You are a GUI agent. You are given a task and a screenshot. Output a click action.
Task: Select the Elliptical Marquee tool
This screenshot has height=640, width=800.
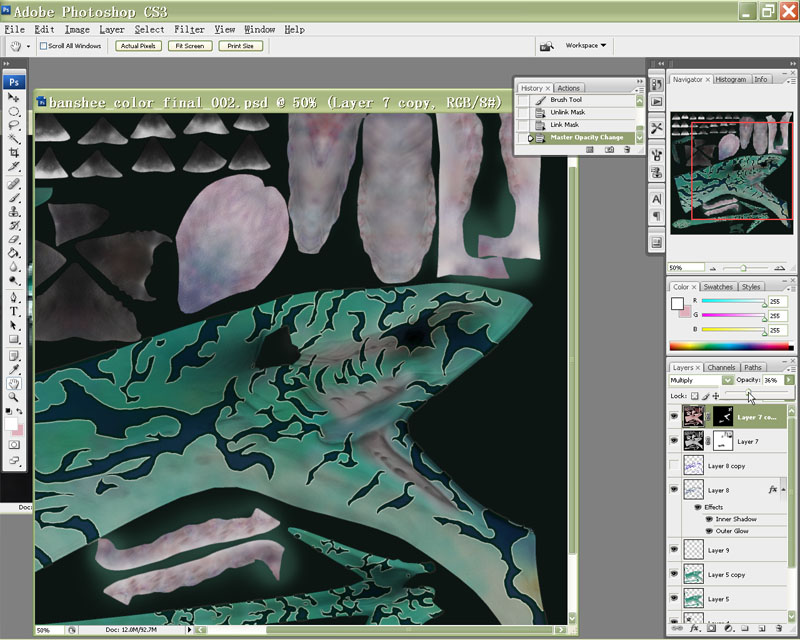click(14, 111)
